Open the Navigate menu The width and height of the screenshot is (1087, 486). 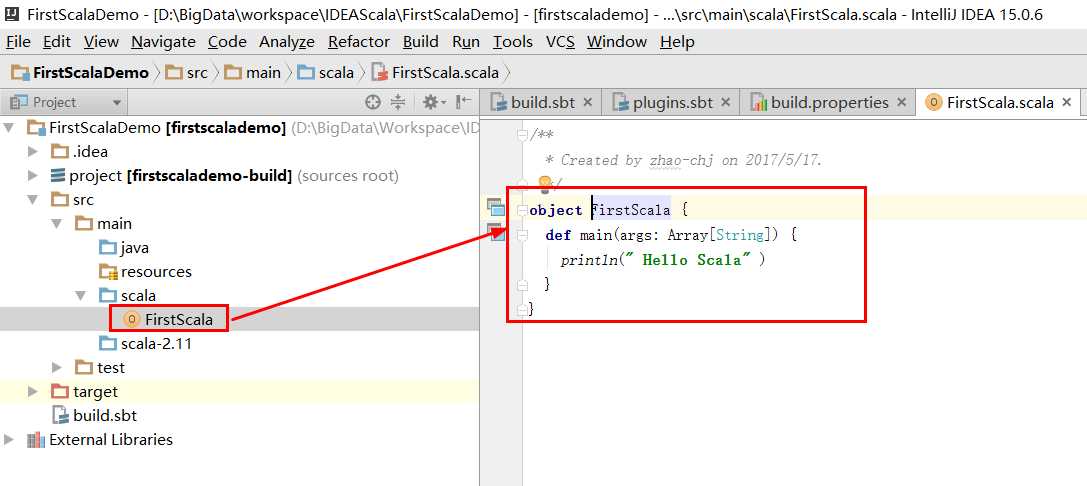[163, 42]
